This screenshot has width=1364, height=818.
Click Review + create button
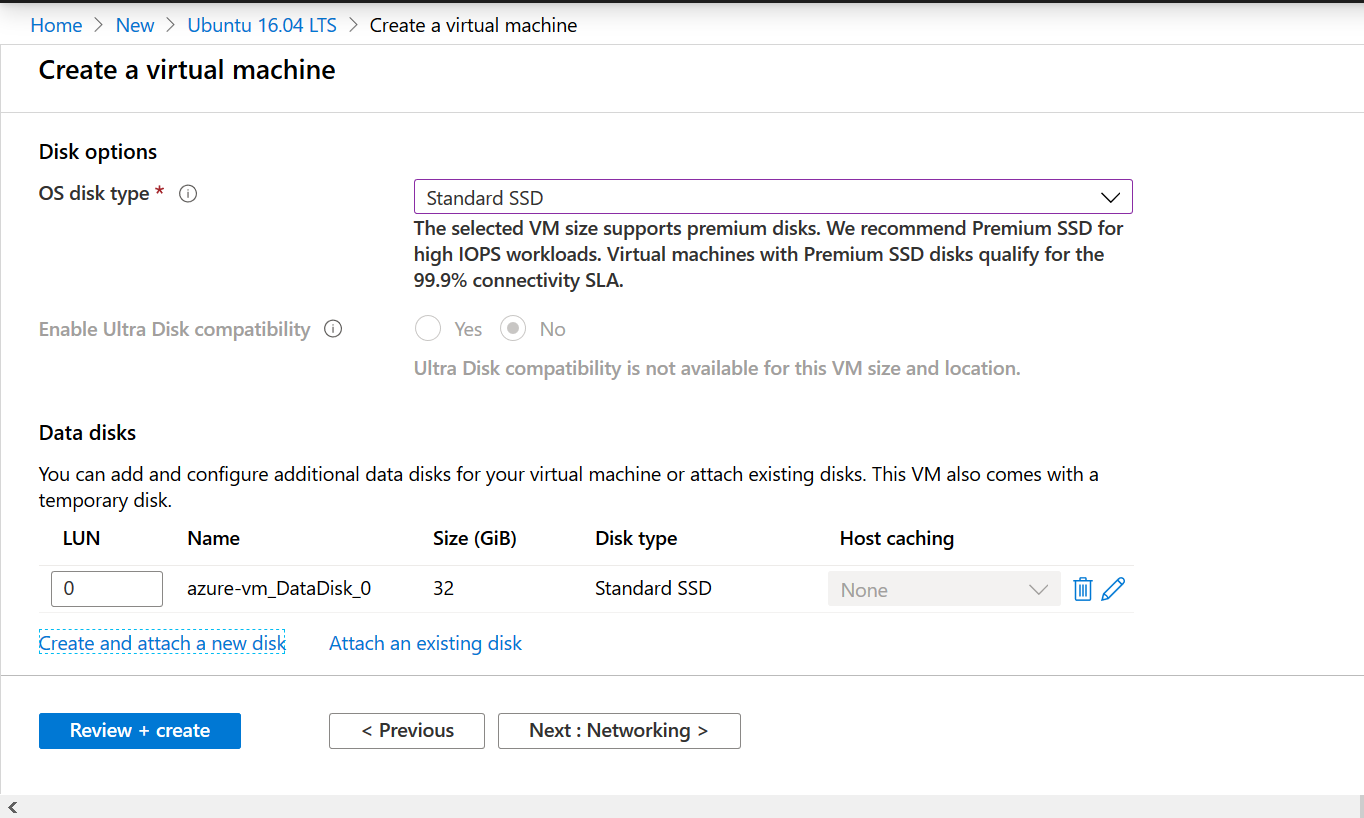pyautogui.click(x=140, y=730)
